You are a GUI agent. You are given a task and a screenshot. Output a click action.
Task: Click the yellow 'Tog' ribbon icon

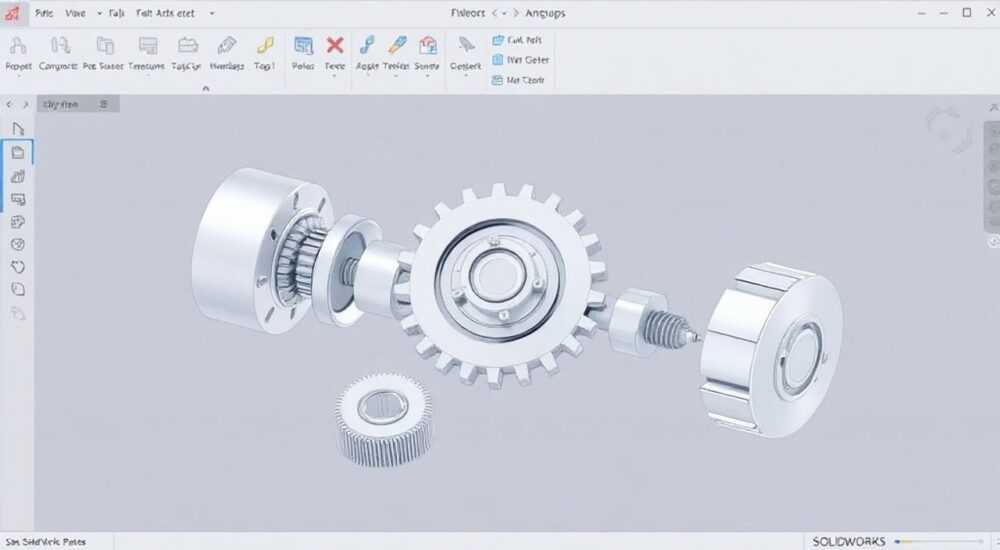pyautogui.click(x=265, y=45)
